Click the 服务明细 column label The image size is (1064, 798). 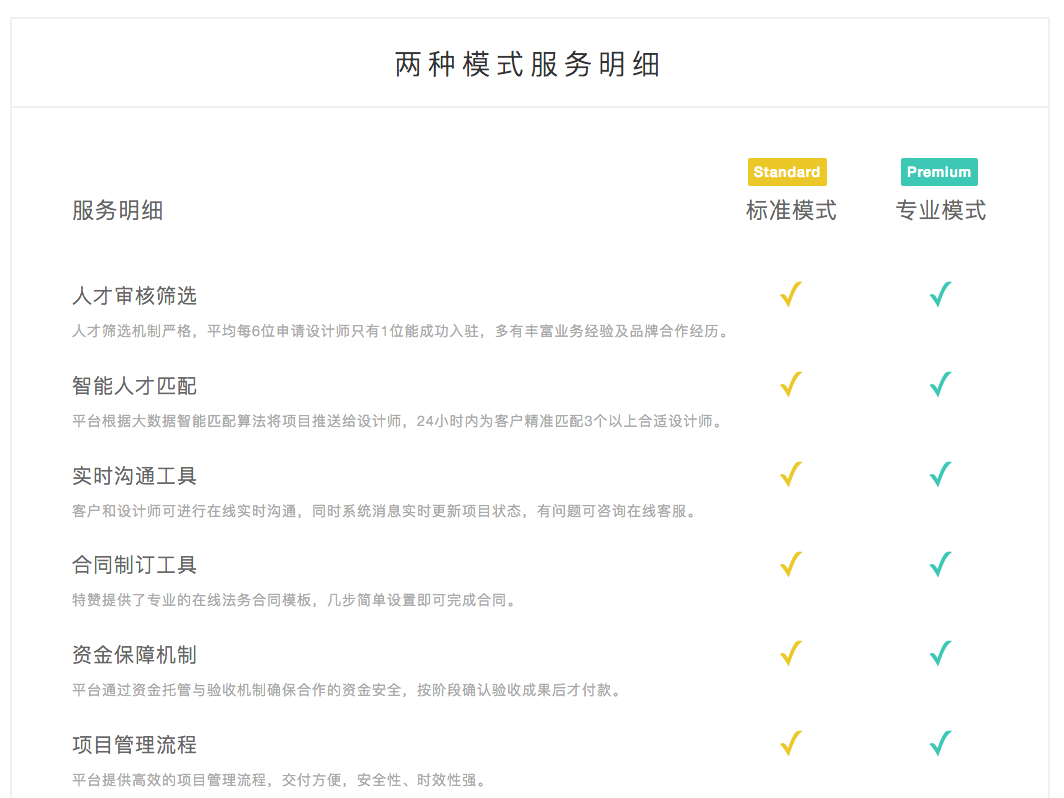pos(117,211)
